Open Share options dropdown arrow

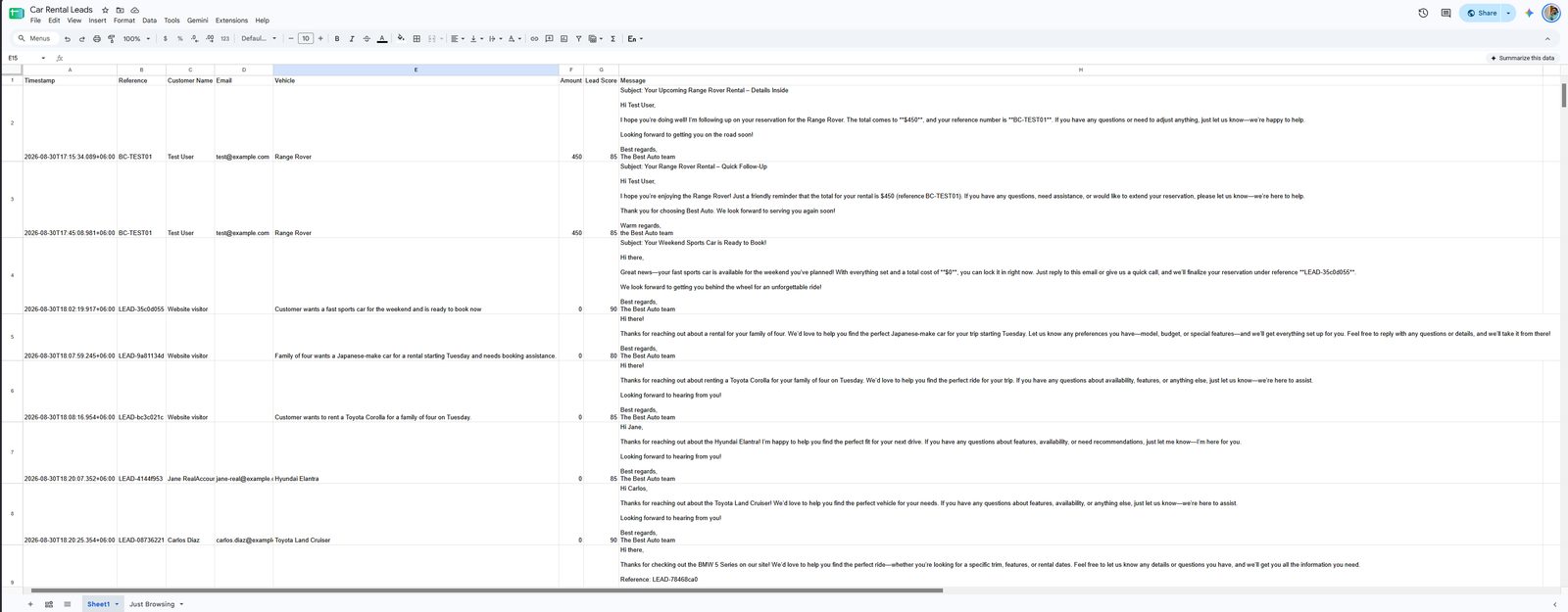[1508, 13]
